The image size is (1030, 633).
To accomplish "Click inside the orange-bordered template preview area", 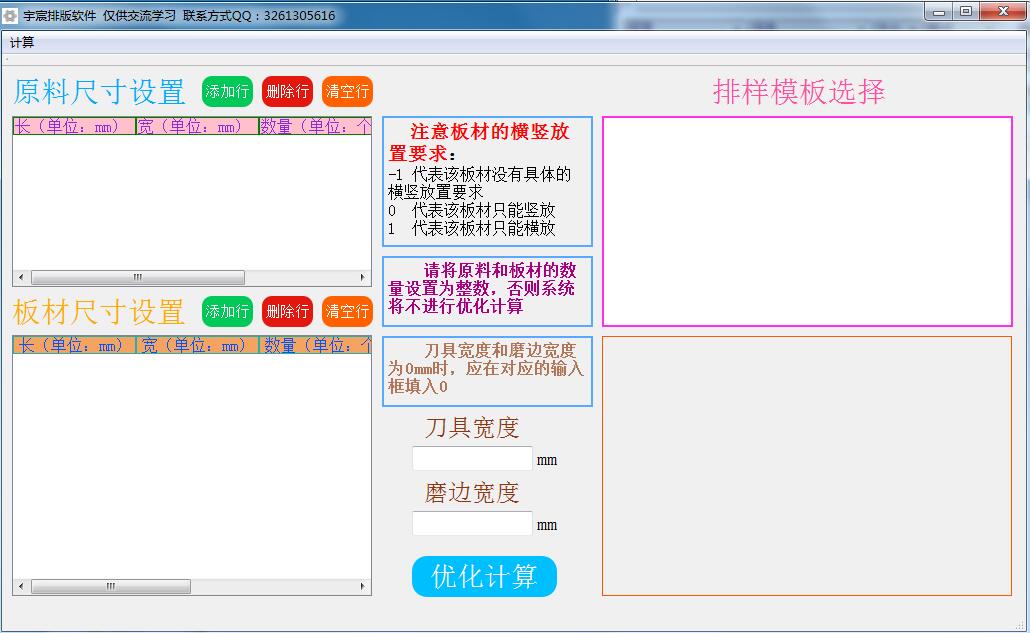I will click(x=810, y=465).
